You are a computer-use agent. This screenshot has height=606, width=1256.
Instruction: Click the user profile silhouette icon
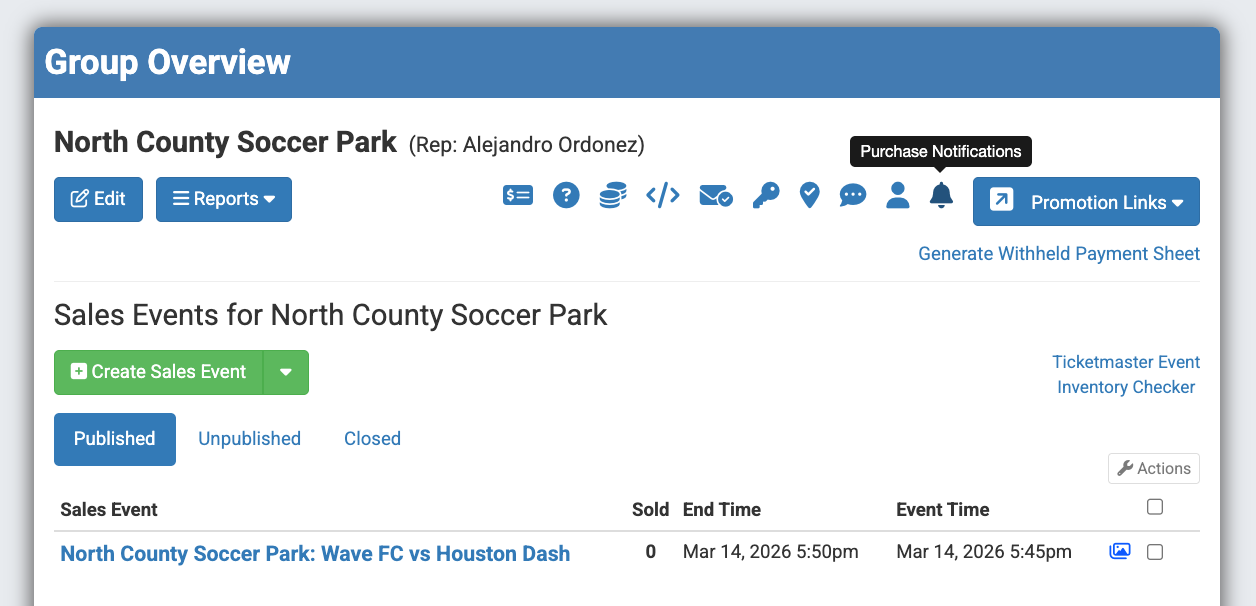coord(898,196)
